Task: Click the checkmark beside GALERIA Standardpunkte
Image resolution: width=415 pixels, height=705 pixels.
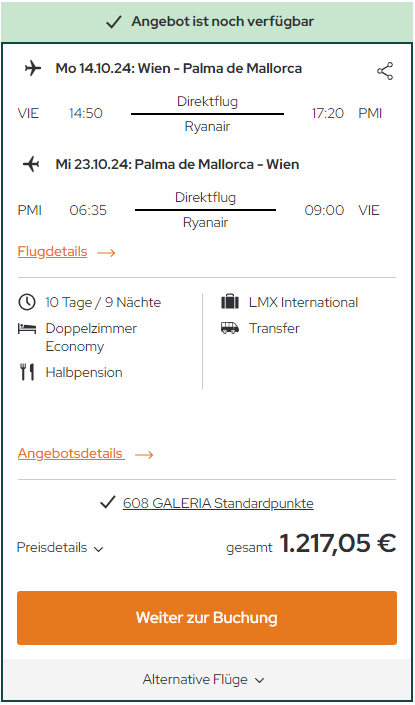Action: (108, 503)
